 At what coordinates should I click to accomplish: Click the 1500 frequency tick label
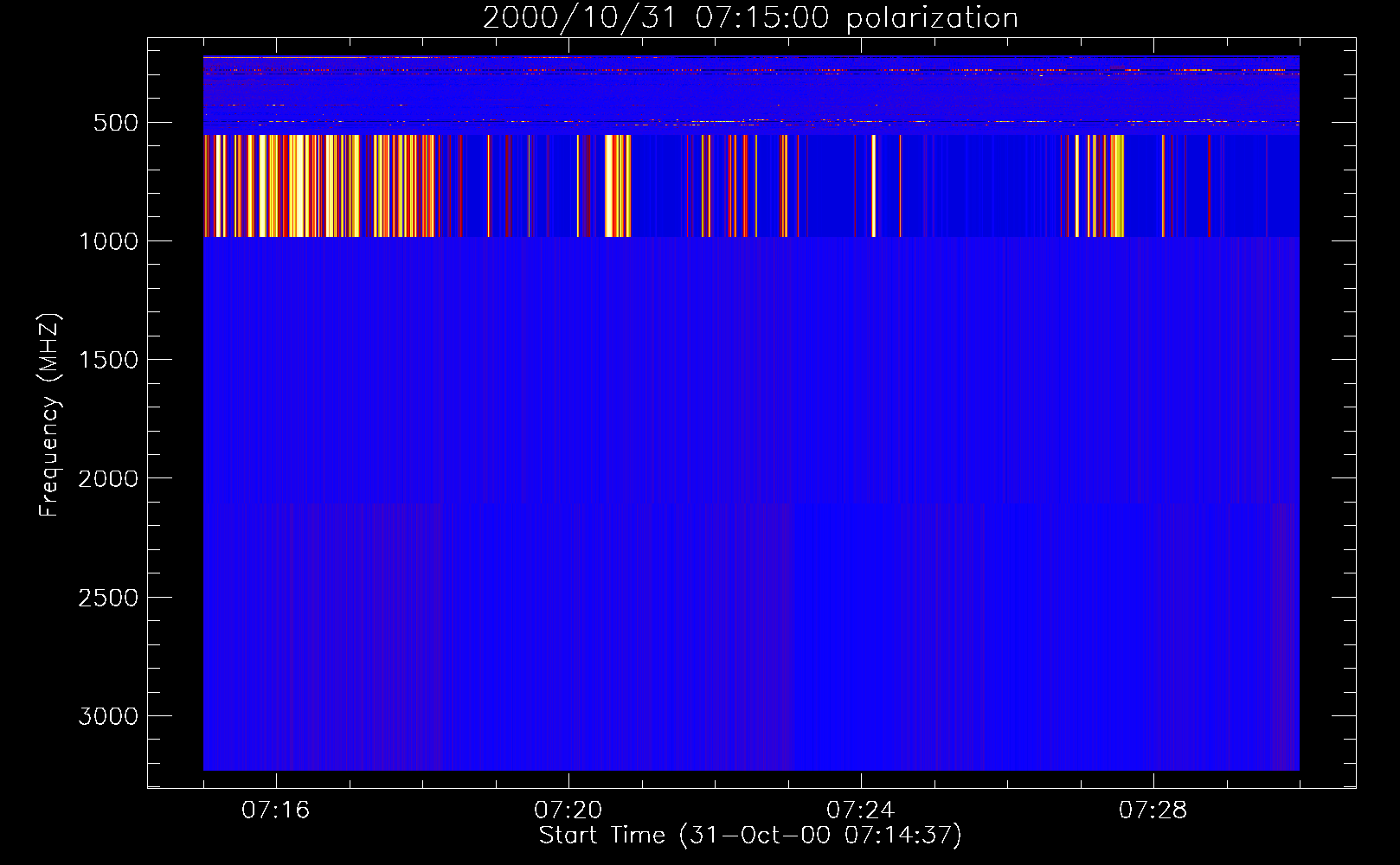point(109,360)
